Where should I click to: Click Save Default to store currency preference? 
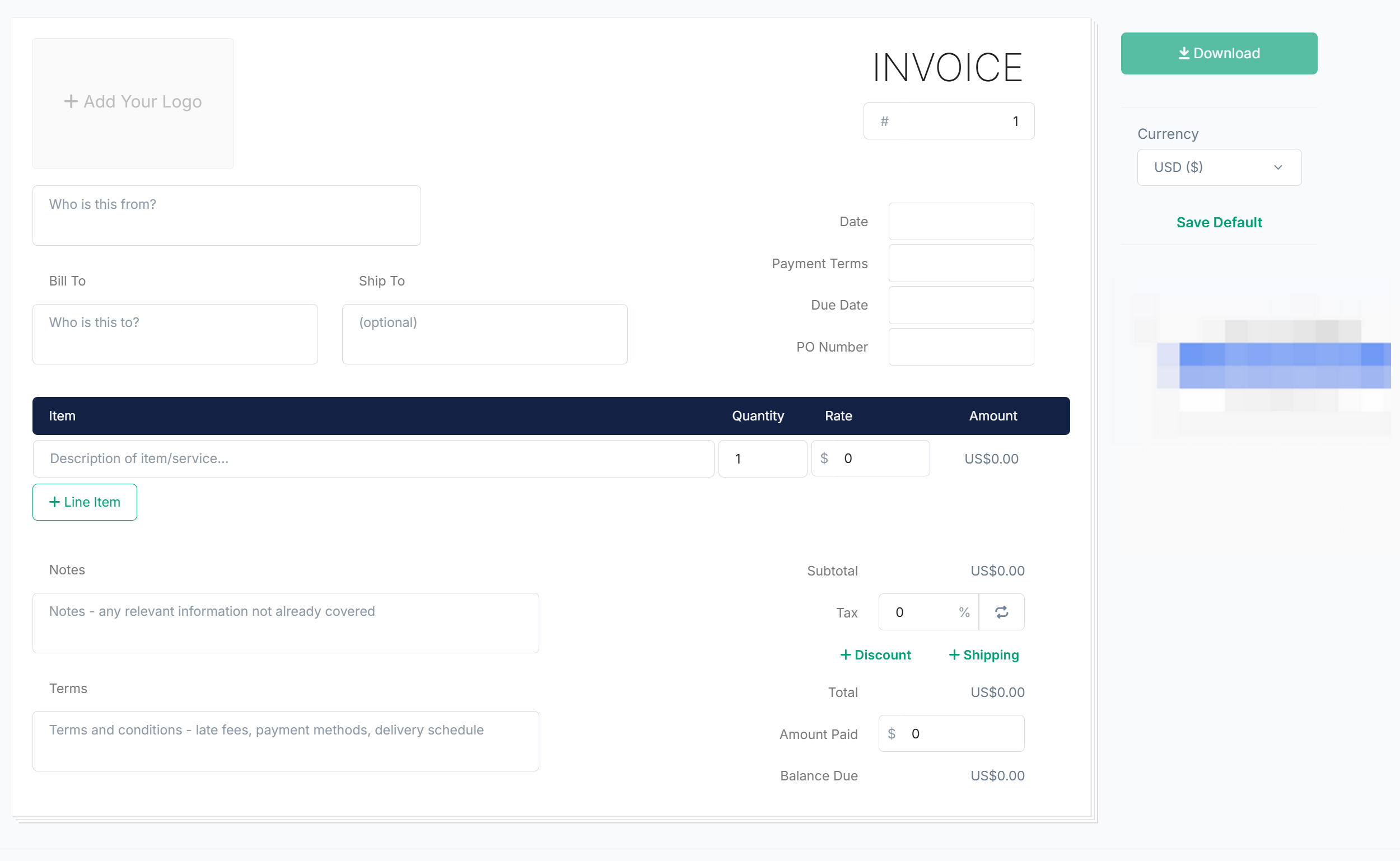pyautogui.click(x=1219, y=222)
